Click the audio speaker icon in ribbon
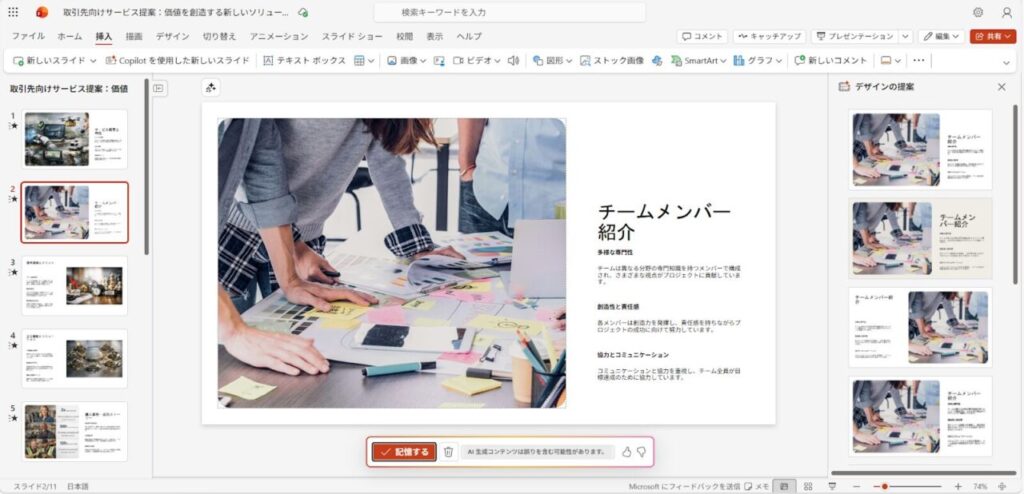This screenshot has height=494, width=1024. click(513, 60)
